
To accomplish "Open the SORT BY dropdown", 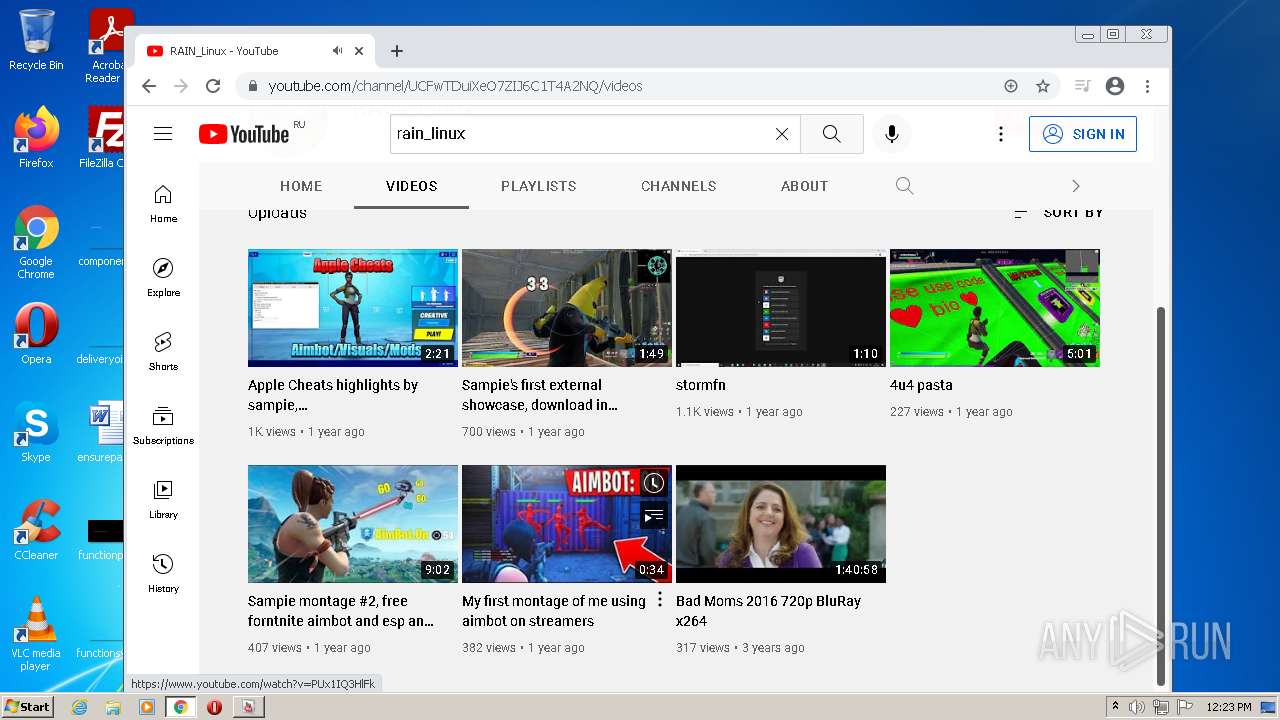I will 1059,212.
